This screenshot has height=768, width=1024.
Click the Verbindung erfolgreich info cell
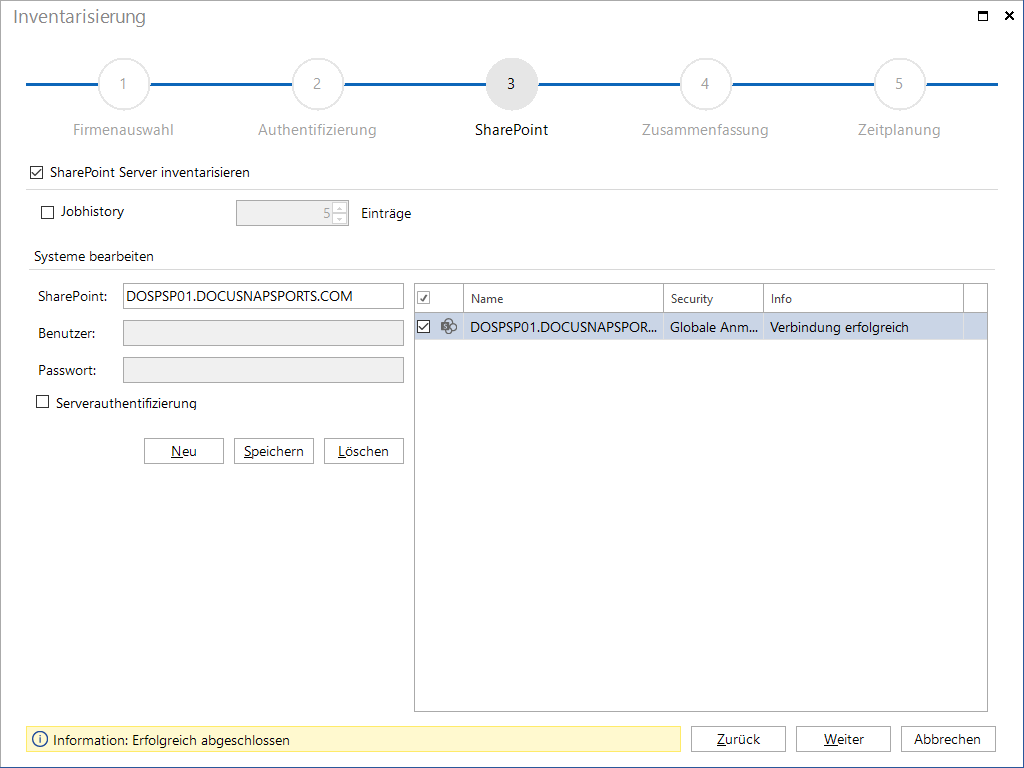click(863, 327)
